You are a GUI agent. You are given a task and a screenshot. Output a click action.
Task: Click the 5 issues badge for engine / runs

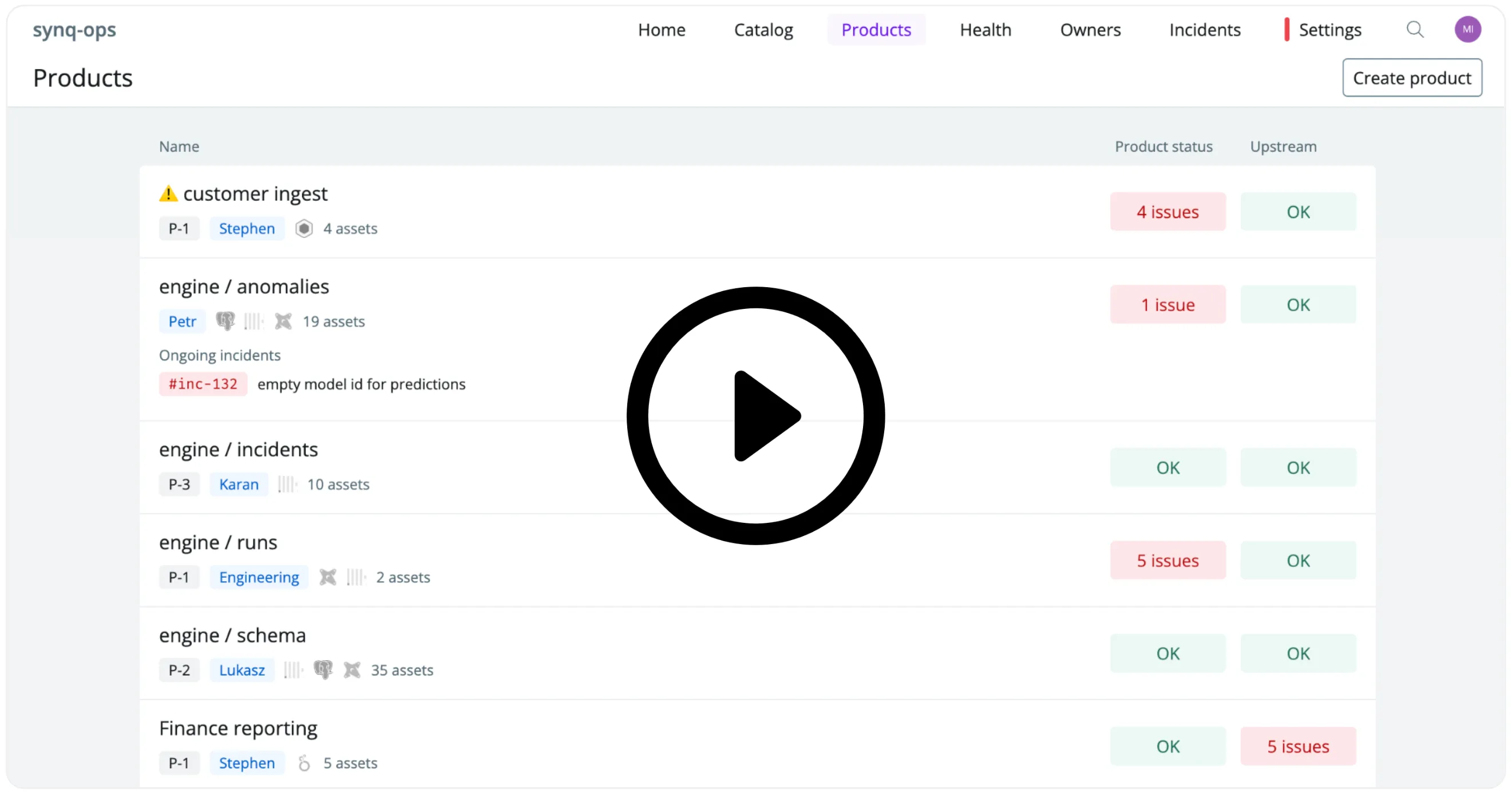click(1167, 560)
